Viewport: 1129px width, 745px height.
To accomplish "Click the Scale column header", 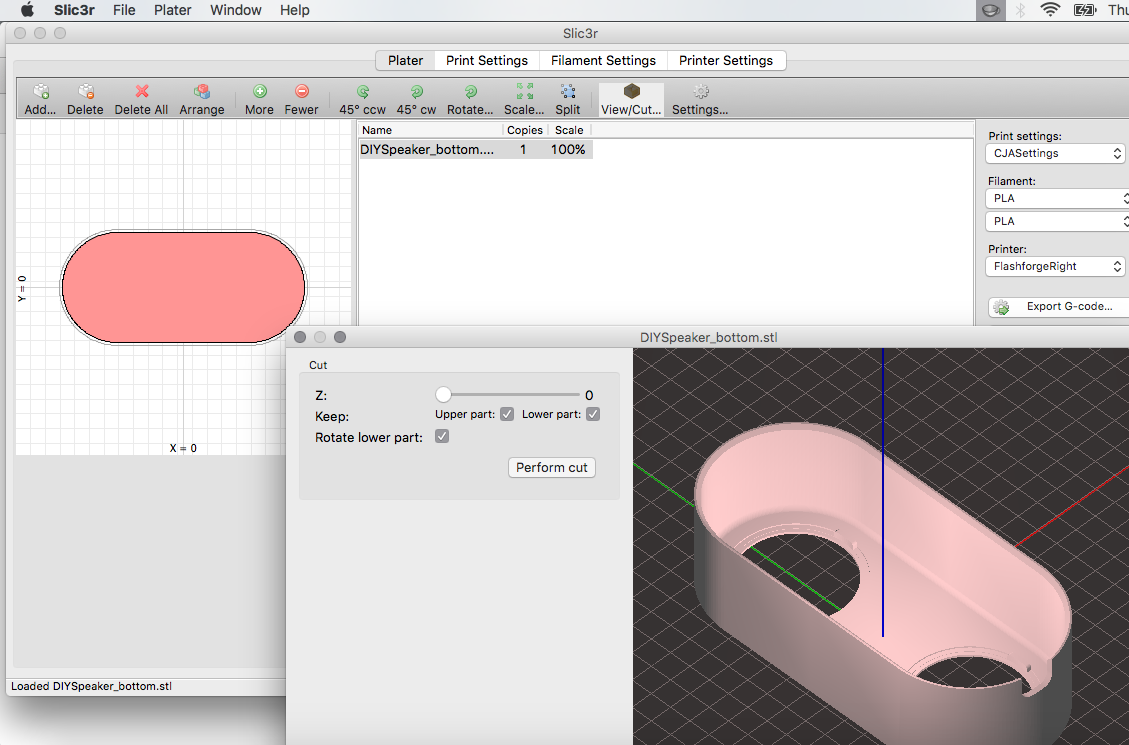I will pos(569,130).
